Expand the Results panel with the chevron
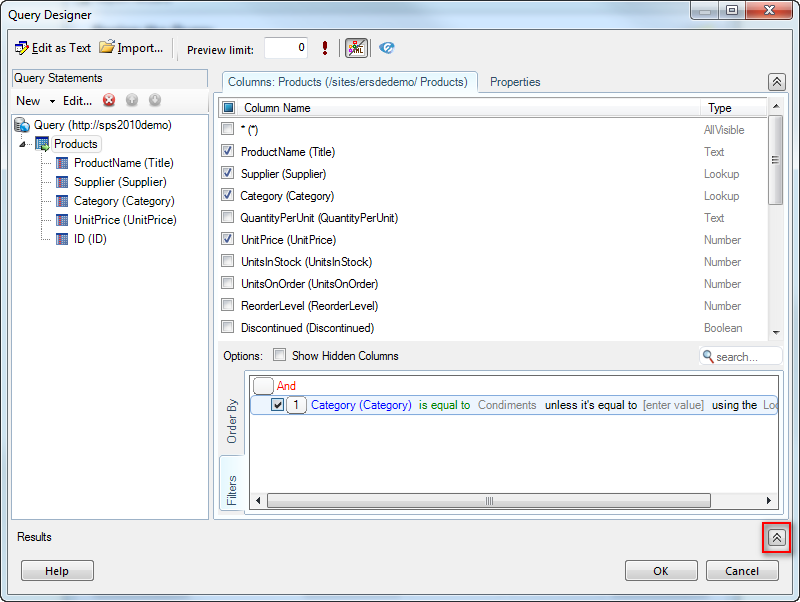 coord(777,537)
